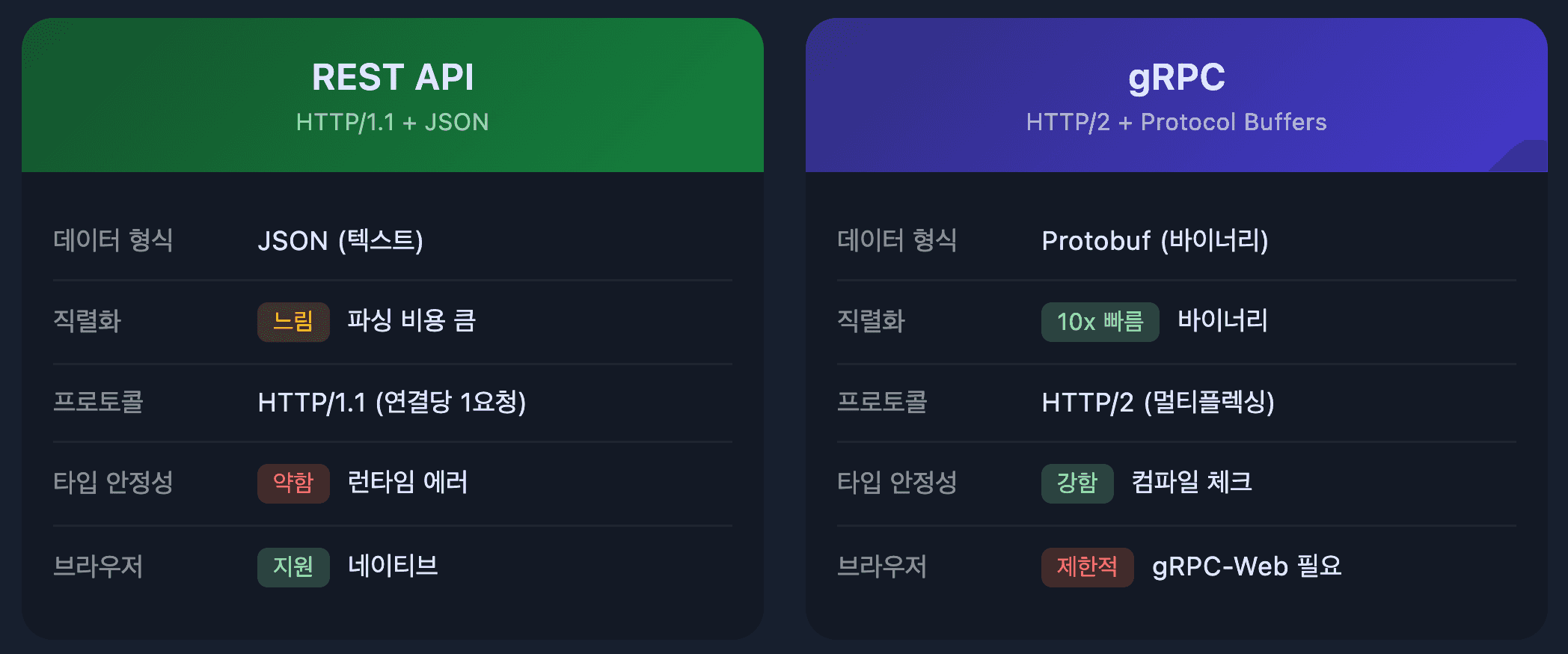1568x654 pixels.
Task: Click the "Protobuf (바이너리)" value
Action: click(1154, 241)
